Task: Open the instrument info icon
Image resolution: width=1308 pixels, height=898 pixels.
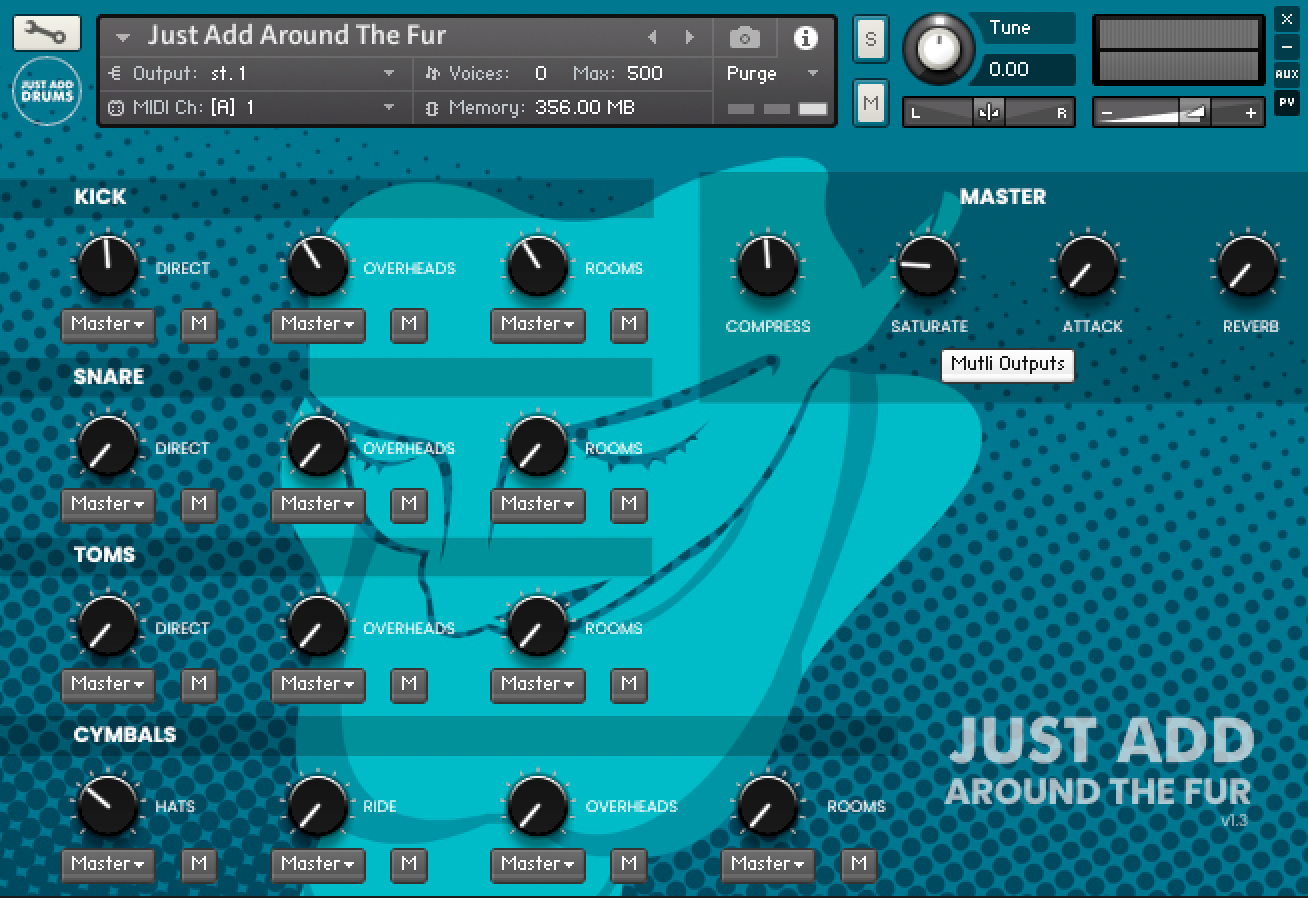Action: point(805,38)
